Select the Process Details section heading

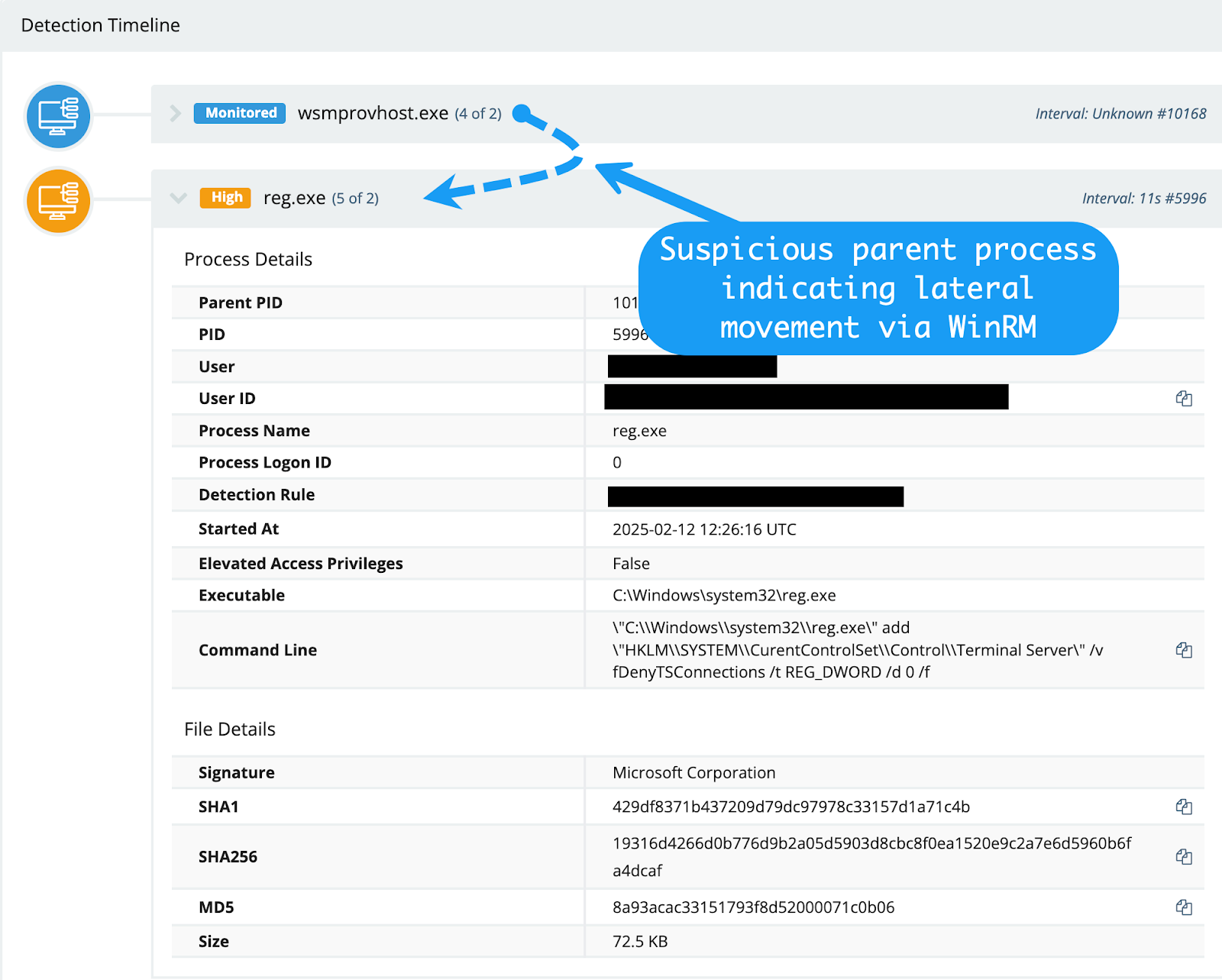(x=247, y=259)
